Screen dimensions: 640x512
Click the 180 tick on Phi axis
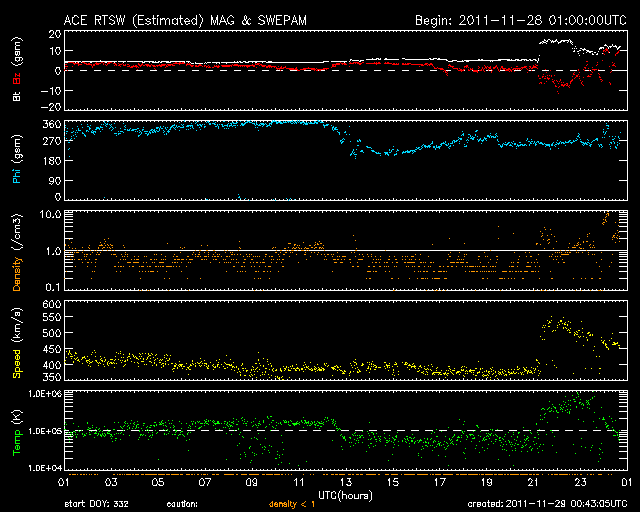click(x=52, y=160)
